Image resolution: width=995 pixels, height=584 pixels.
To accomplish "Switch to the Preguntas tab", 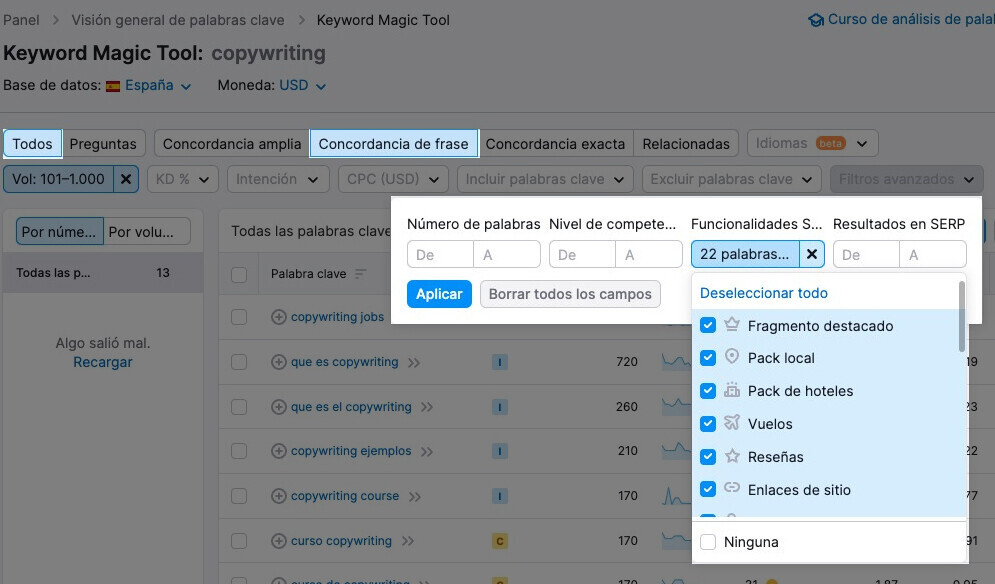I will (103, 144).
